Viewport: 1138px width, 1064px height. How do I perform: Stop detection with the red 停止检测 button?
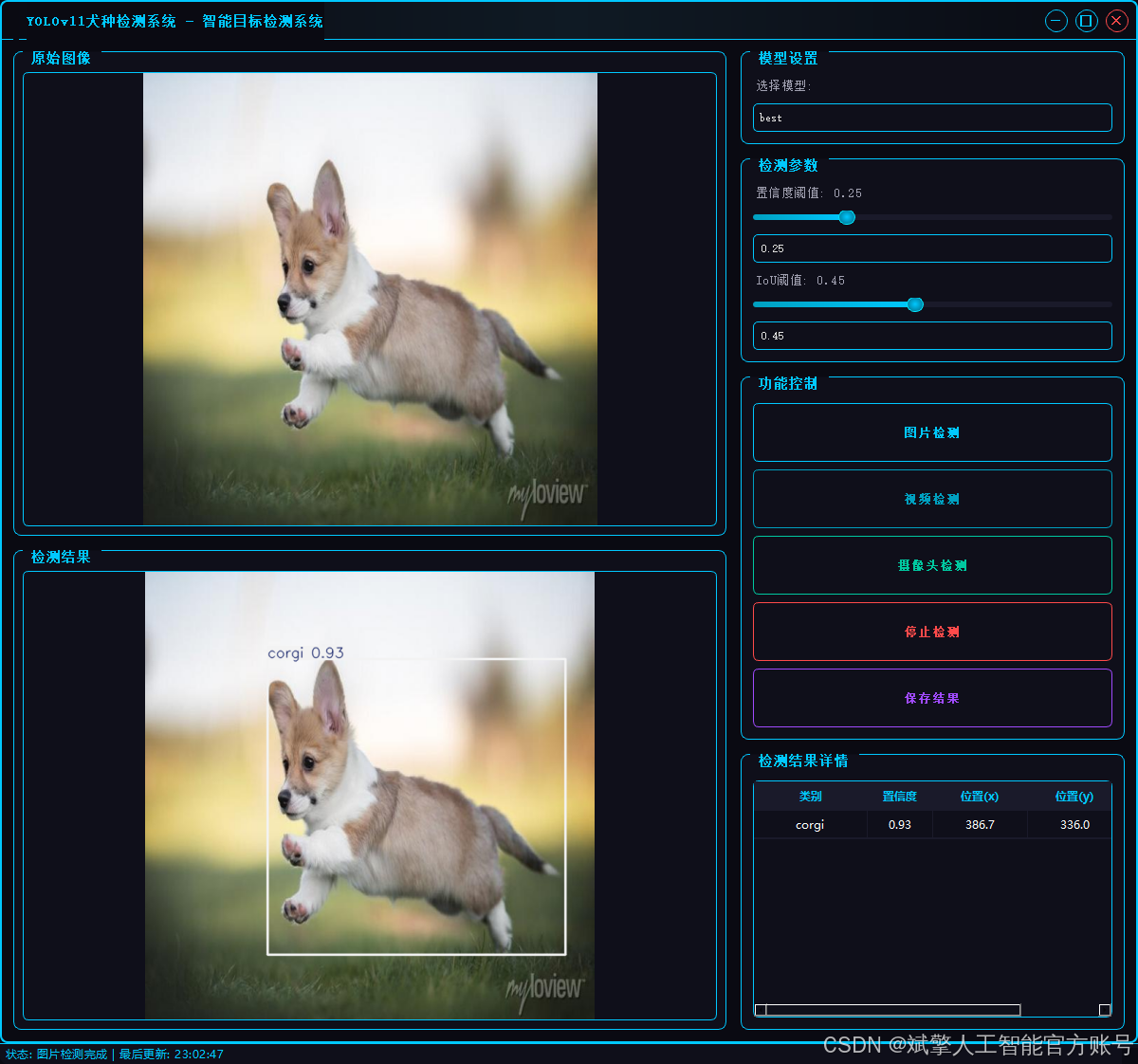pos(932,632)
